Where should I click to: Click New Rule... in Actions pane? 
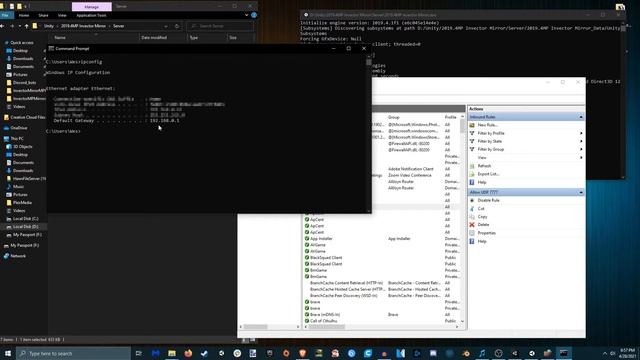(487, 125)
